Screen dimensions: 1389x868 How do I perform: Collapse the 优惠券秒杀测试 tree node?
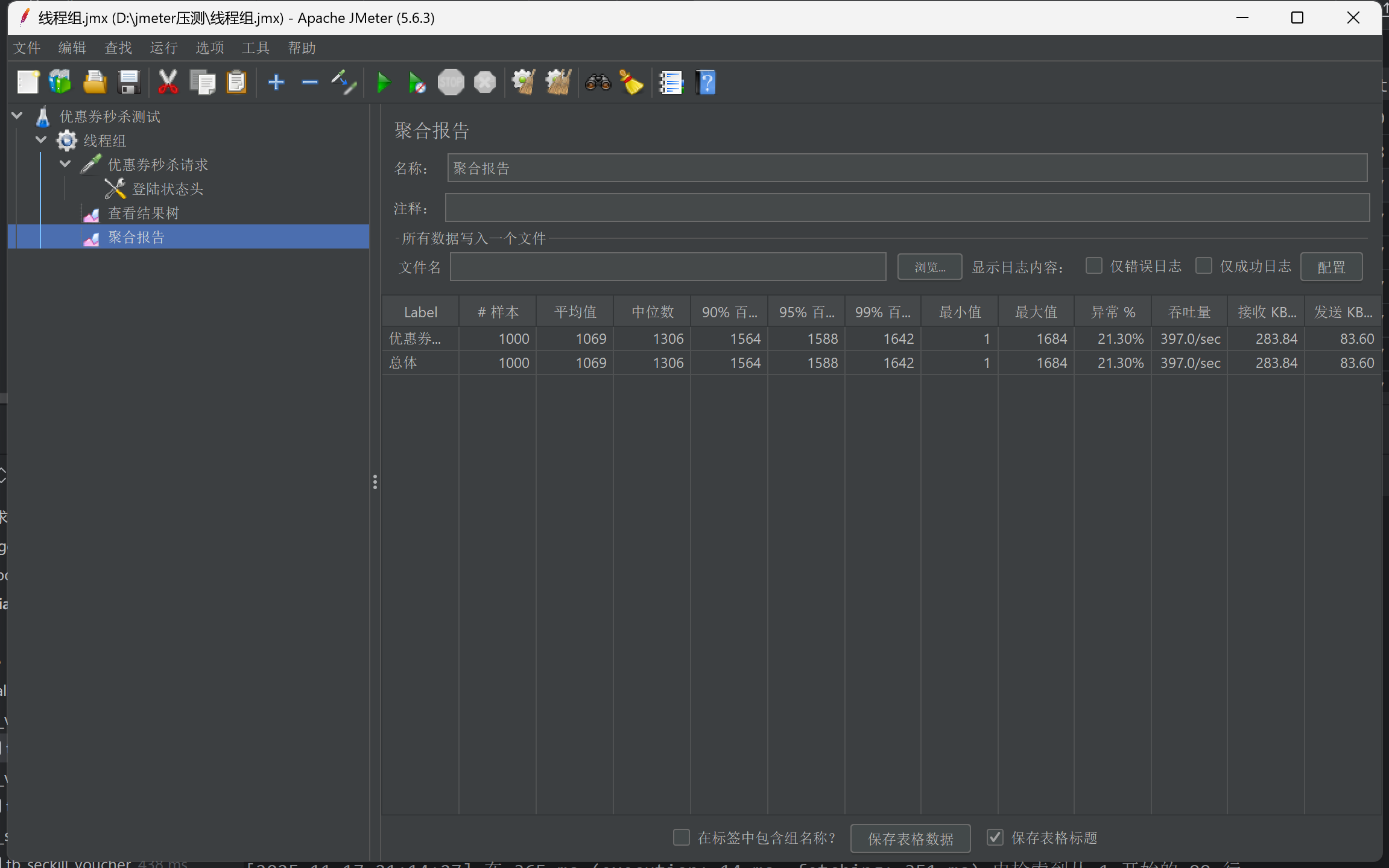click(17, 116)
